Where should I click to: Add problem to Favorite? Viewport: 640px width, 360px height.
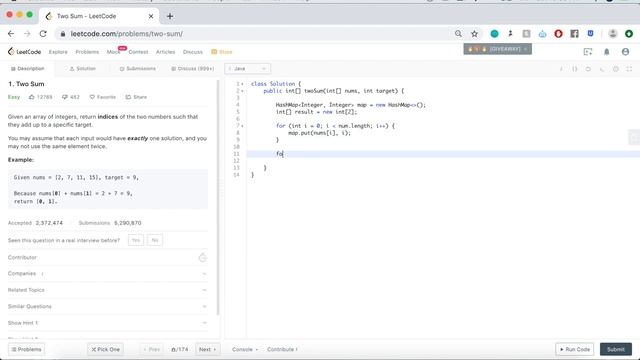(x=102, y=97)
